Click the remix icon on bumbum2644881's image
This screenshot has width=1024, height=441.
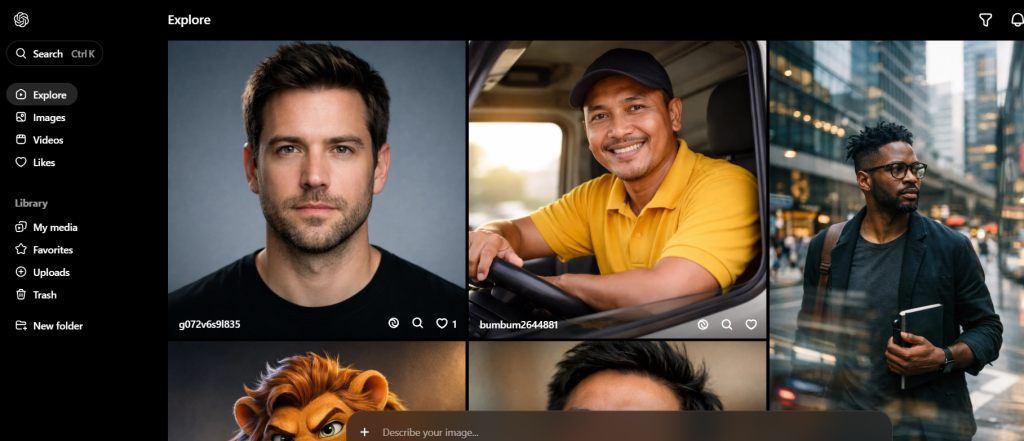point(703,324)
